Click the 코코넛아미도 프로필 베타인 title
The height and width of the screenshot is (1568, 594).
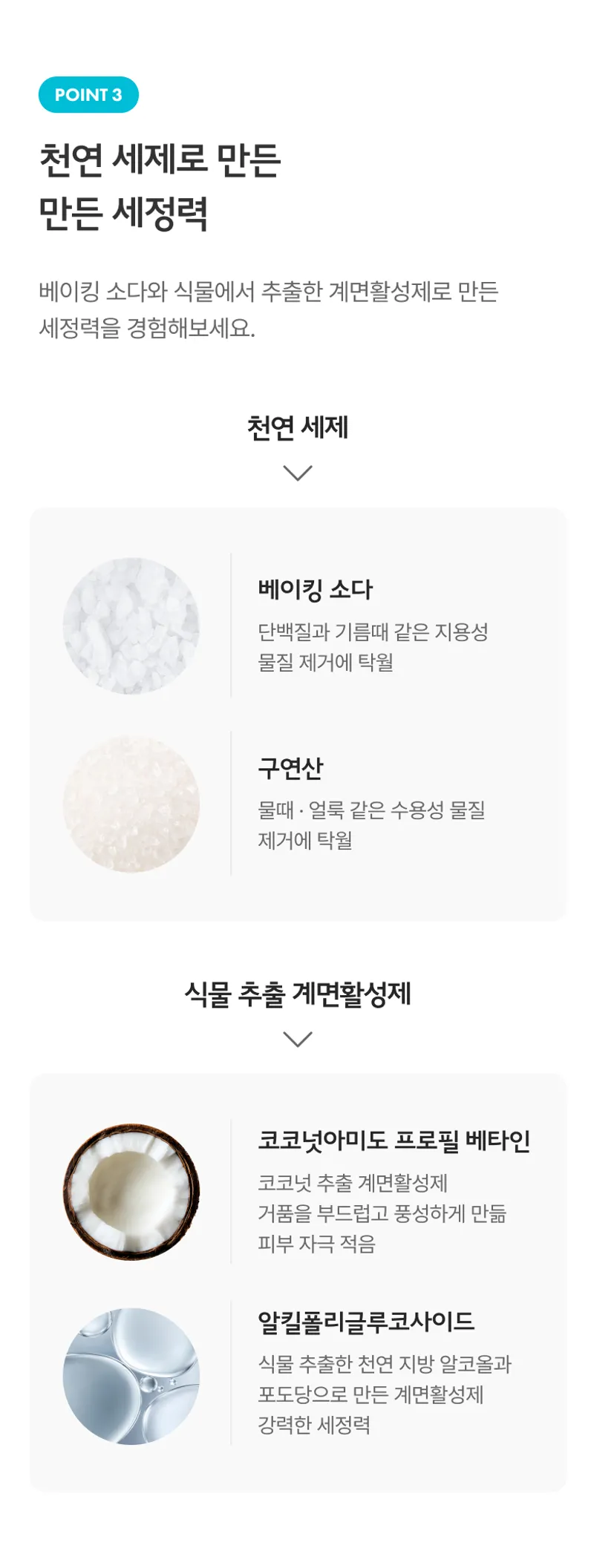tap(394, 1141)
